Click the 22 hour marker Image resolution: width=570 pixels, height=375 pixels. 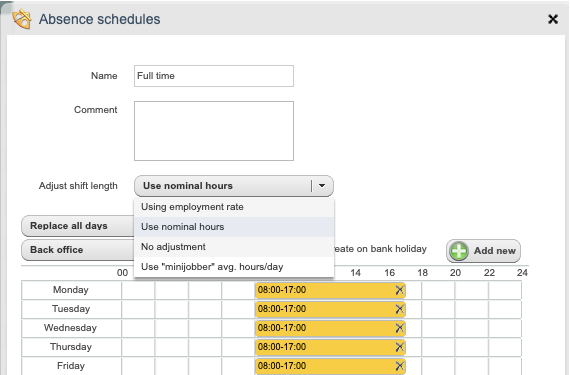pos(489,273)
